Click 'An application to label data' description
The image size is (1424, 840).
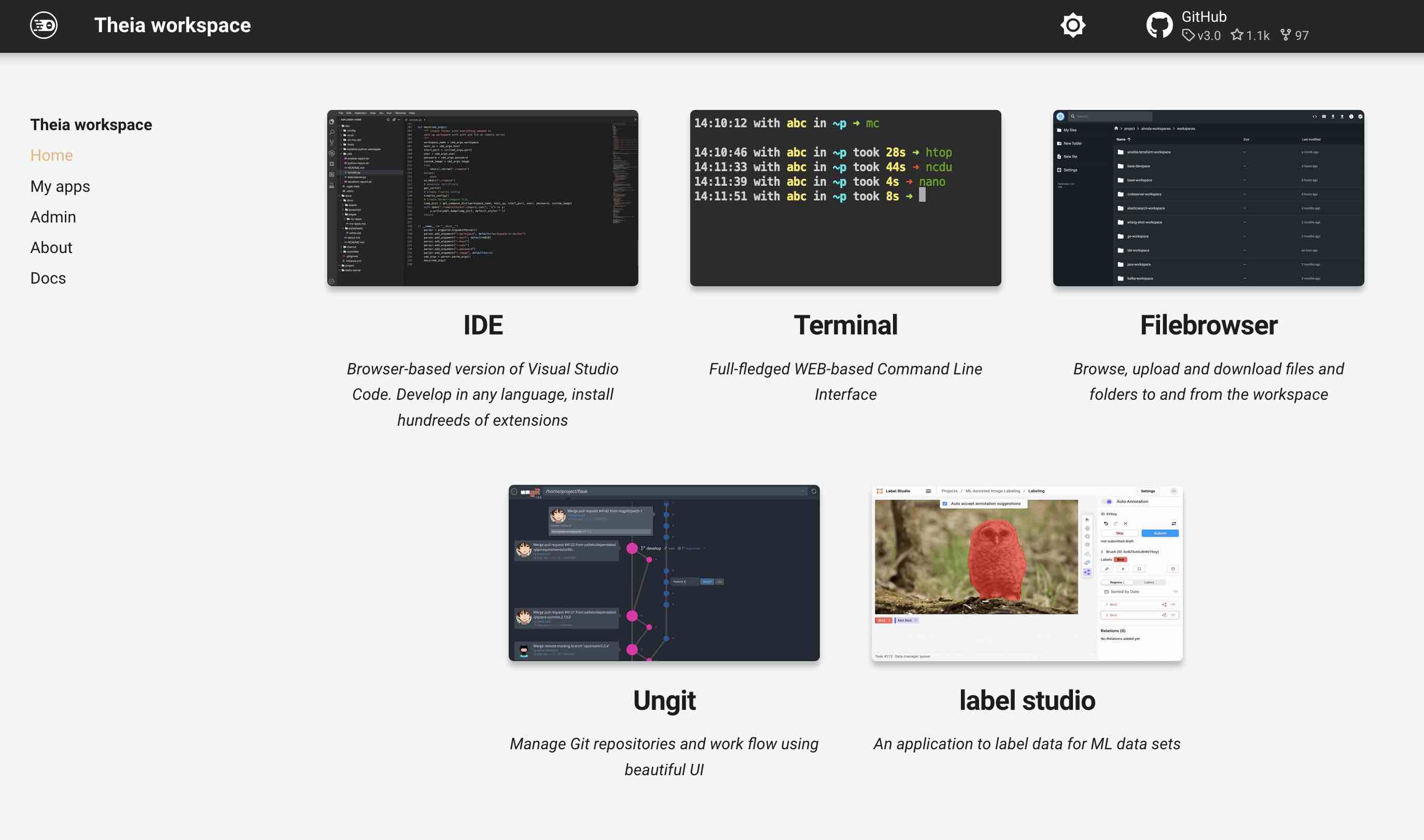click(x=1027, y=744)
